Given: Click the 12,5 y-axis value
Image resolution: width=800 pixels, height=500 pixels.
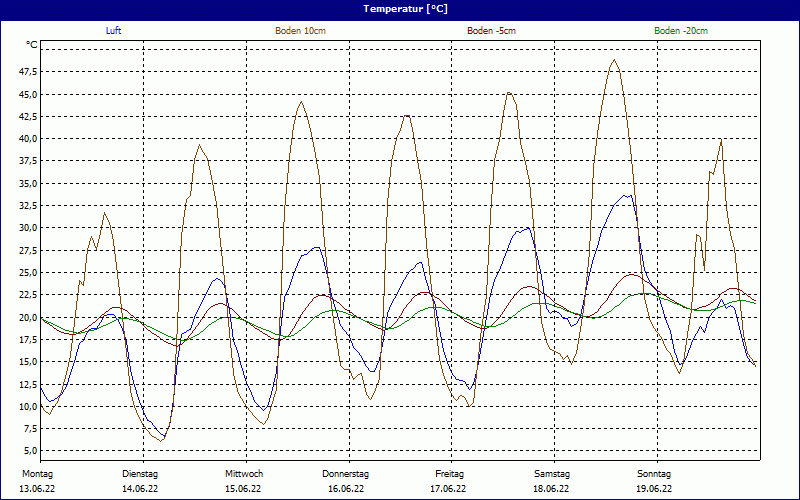Looking at the screenshot, I should [28, 384].
